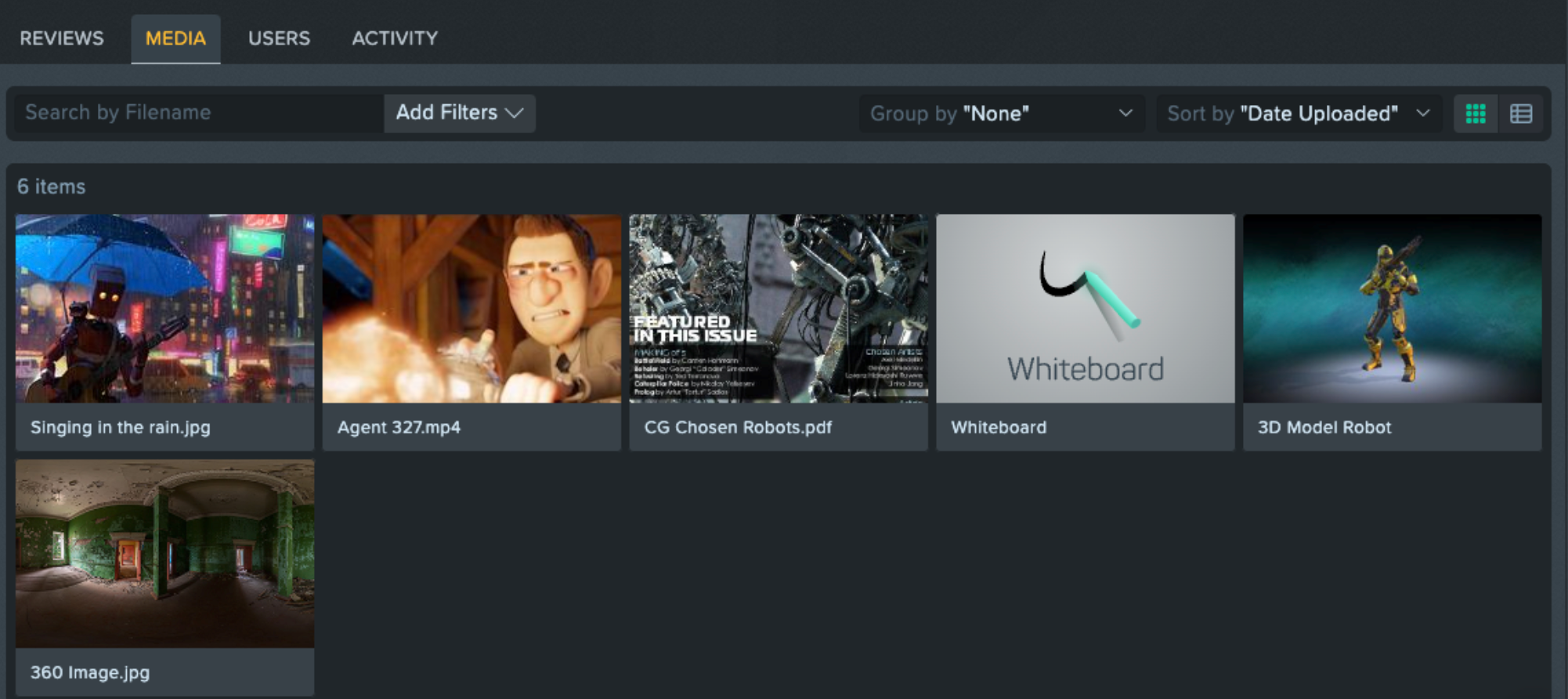1568x699 pixels.
Task: Open the 360 Image thumbnail
Action: (164, 553)
